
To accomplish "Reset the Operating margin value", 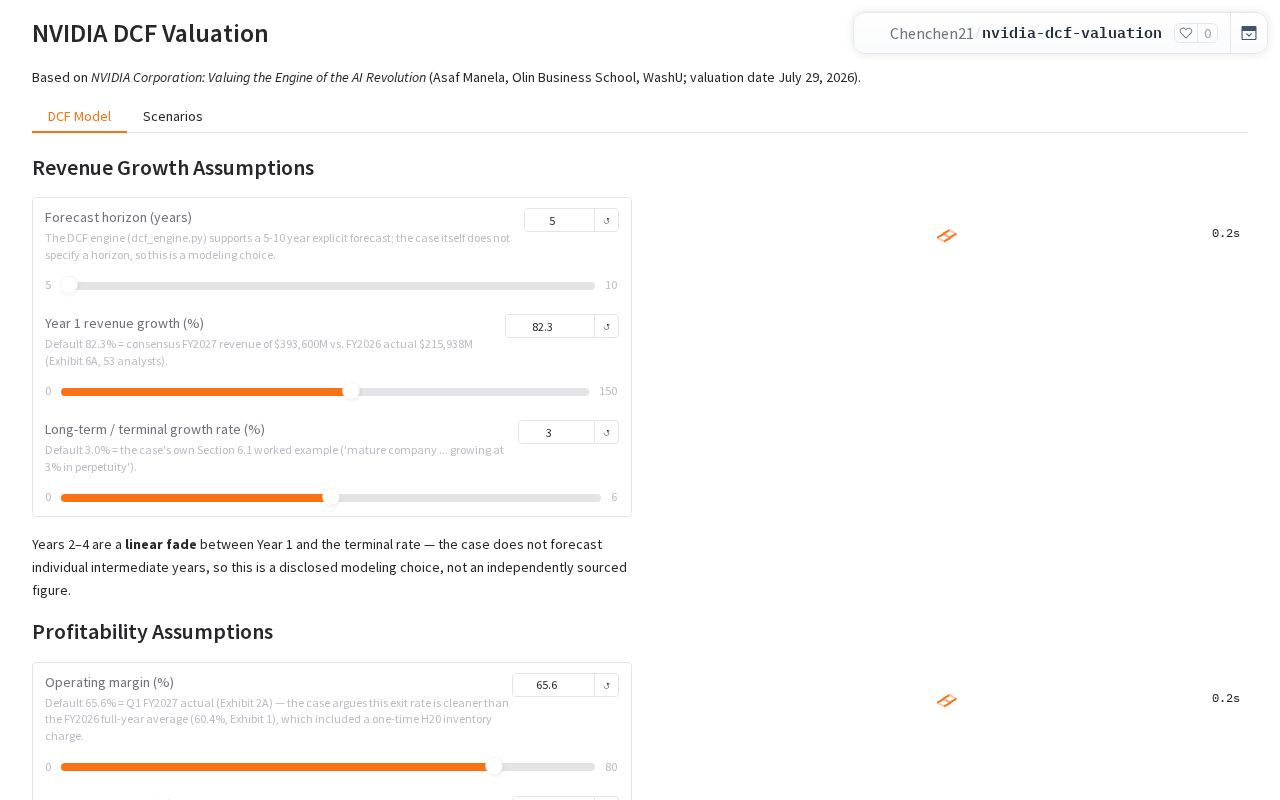I will tap(606, 685).
